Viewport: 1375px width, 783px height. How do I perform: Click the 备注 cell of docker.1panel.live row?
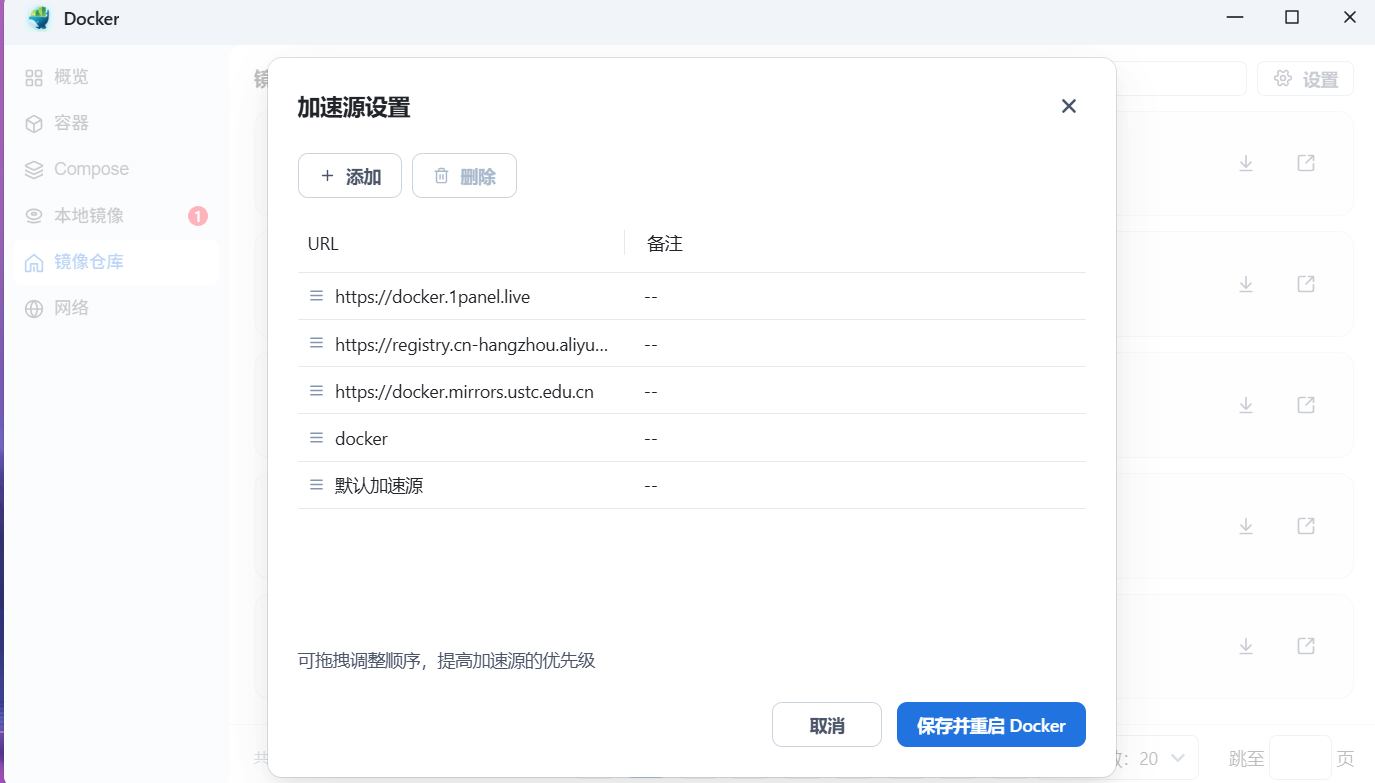click(651, 297)
